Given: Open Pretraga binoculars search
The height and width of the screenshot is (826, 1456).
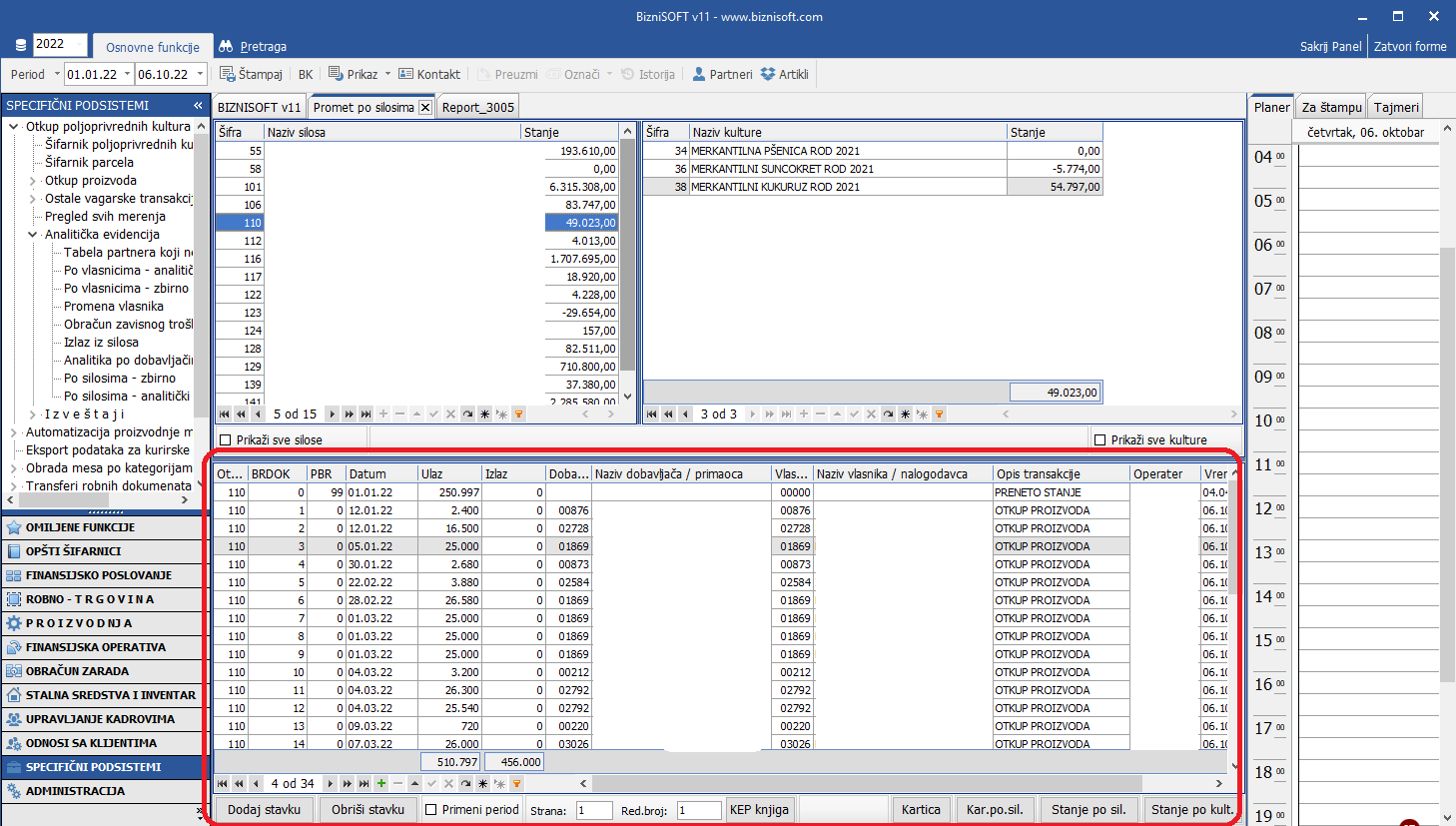Looking at the screenshot, I should (226, 46).
